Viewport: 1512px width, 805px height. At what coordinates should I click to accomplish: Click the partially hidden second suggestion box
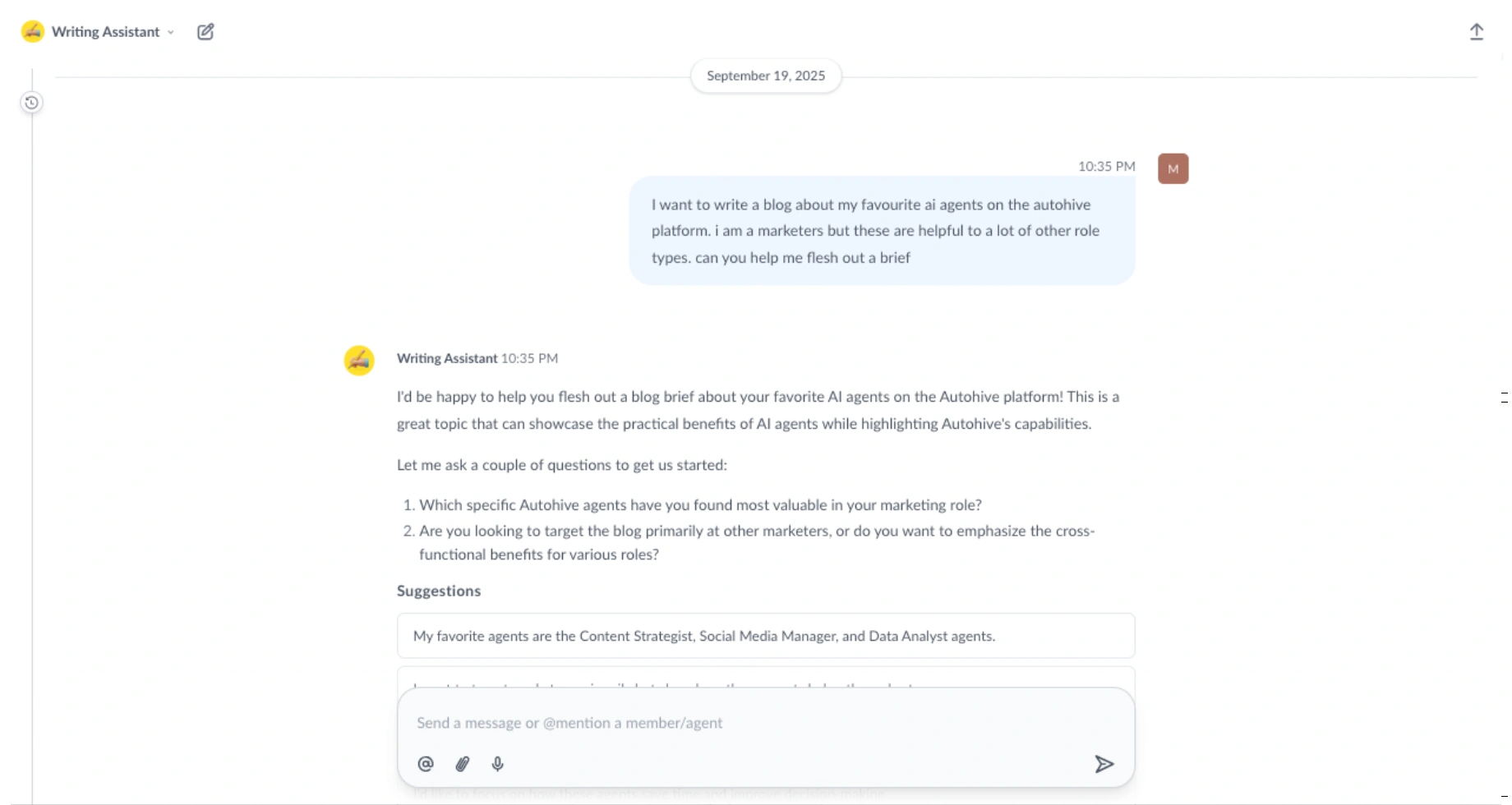[x=765, y=678]
